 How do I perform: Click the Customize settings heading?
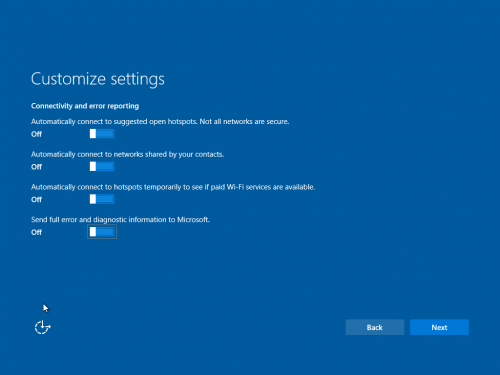tap(98, 79)
